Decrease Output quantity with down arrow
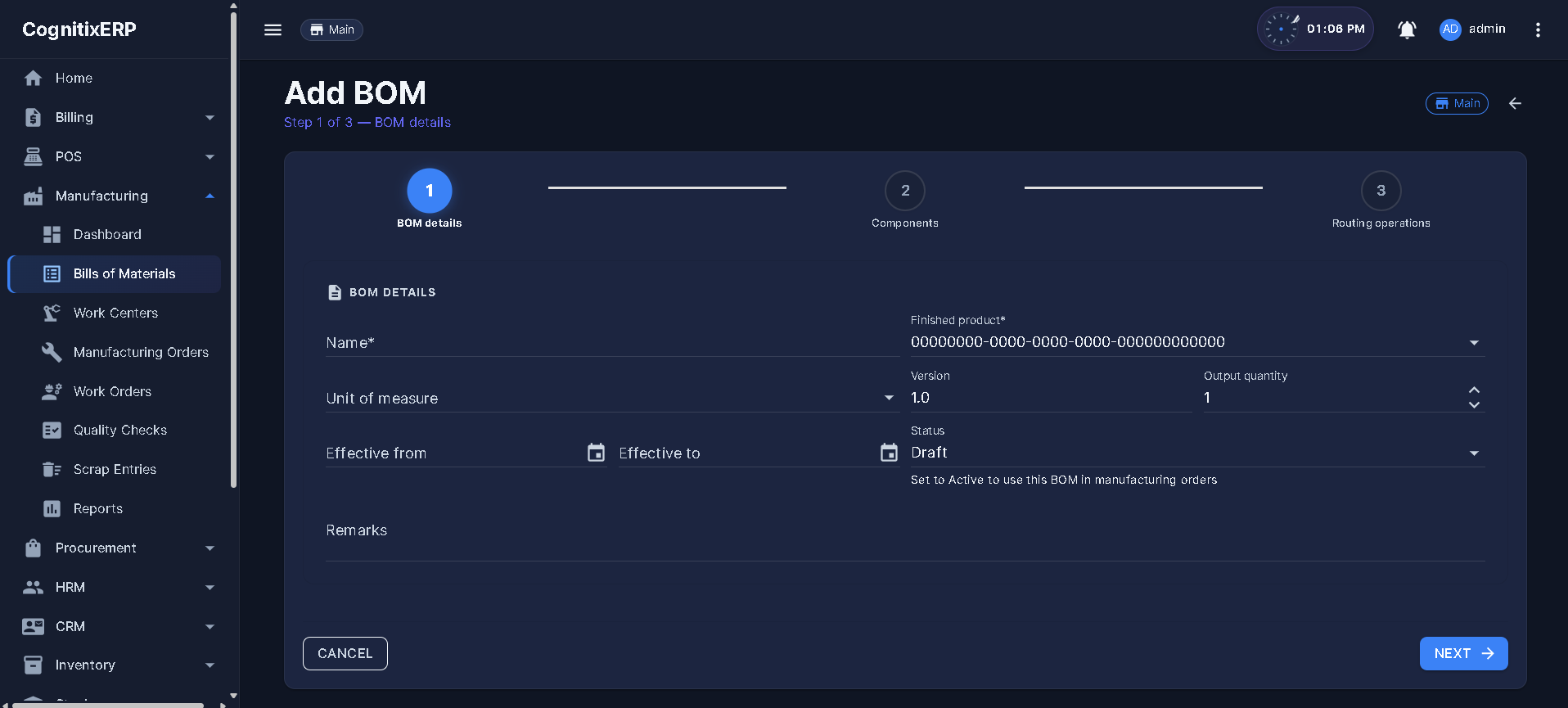Viewport: 1568px width, 708px height. tap(1474, 404)
